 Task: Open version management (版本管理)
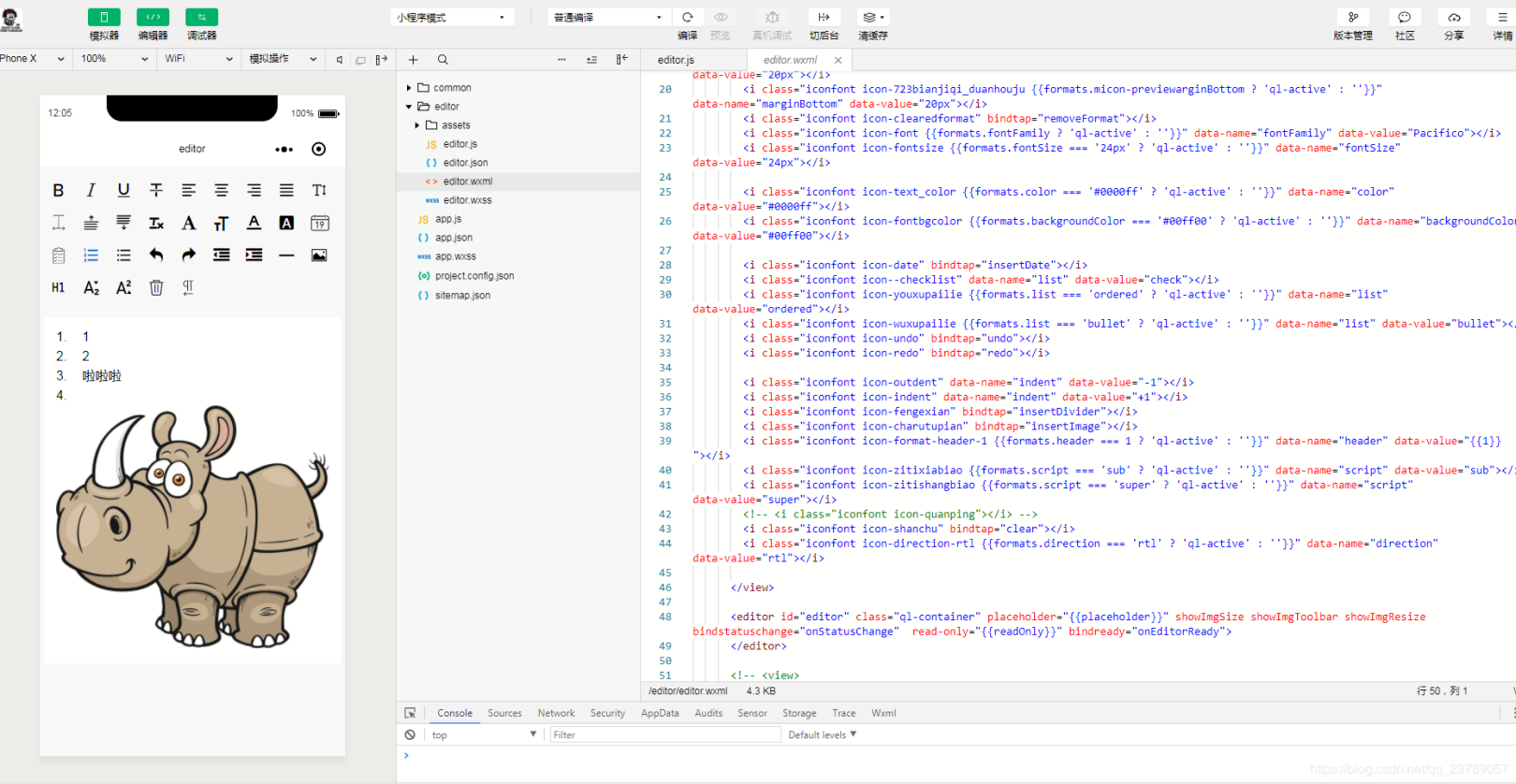(x=1352, y=18)
